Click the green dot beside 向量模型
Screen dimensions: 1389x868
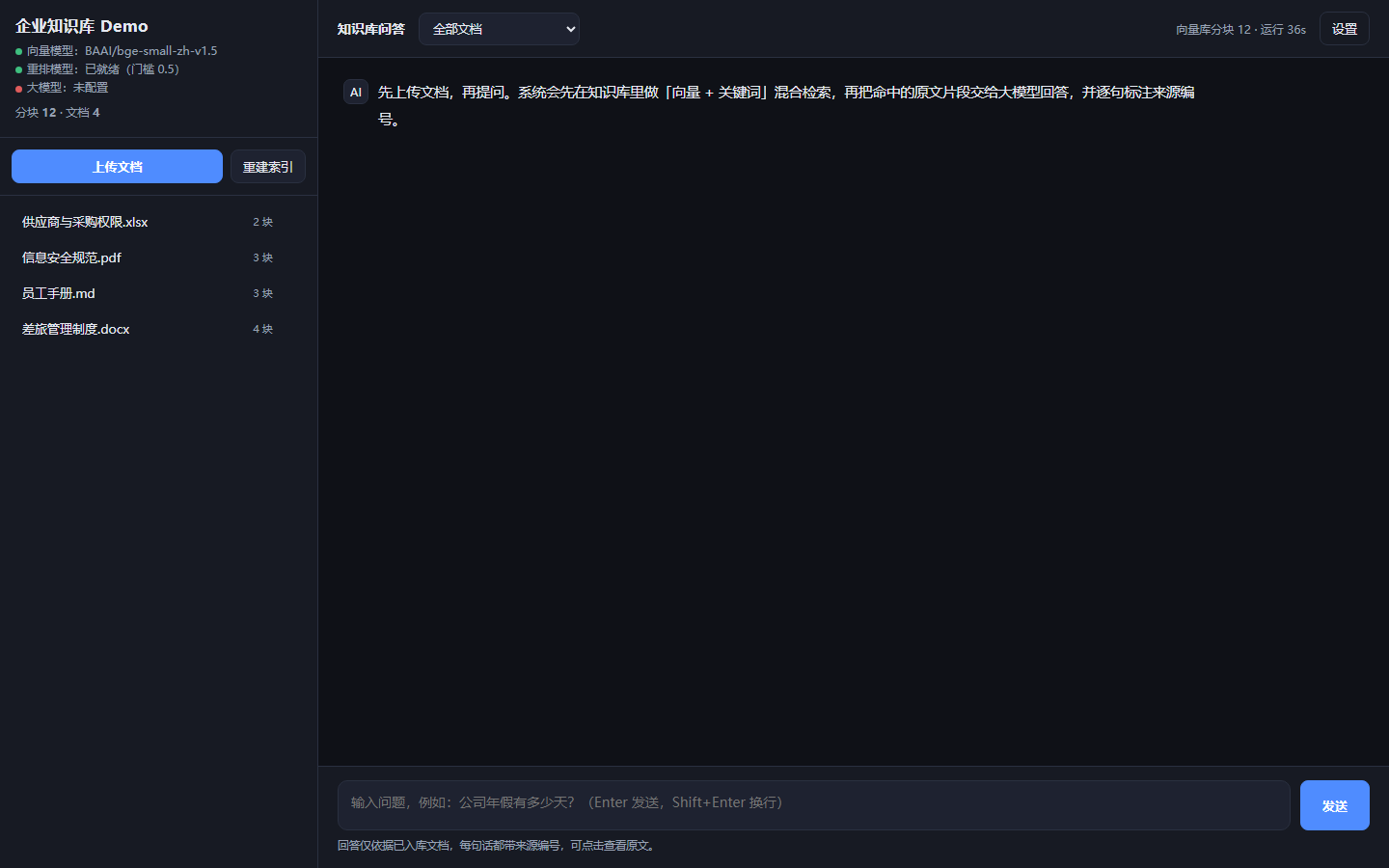[x=18, y=51]
